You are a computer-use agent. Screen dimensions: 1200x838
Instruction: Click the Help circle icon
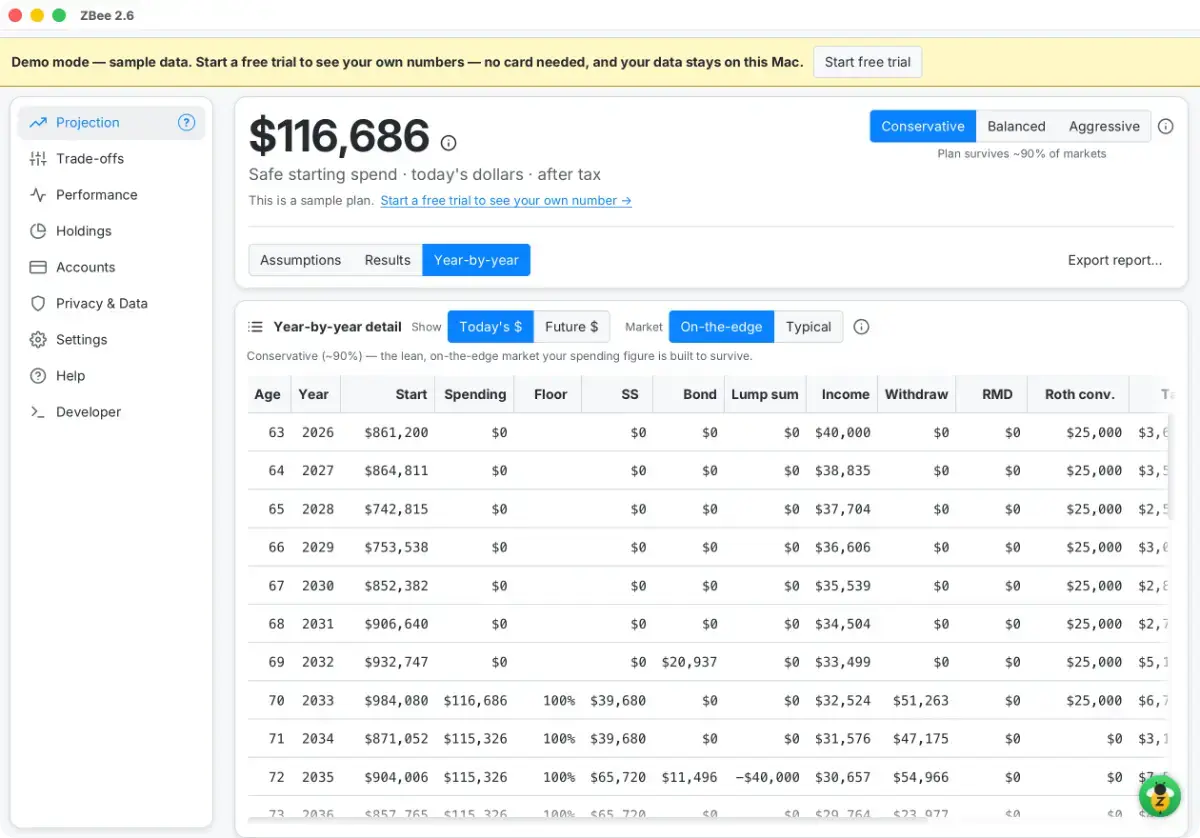38,376
